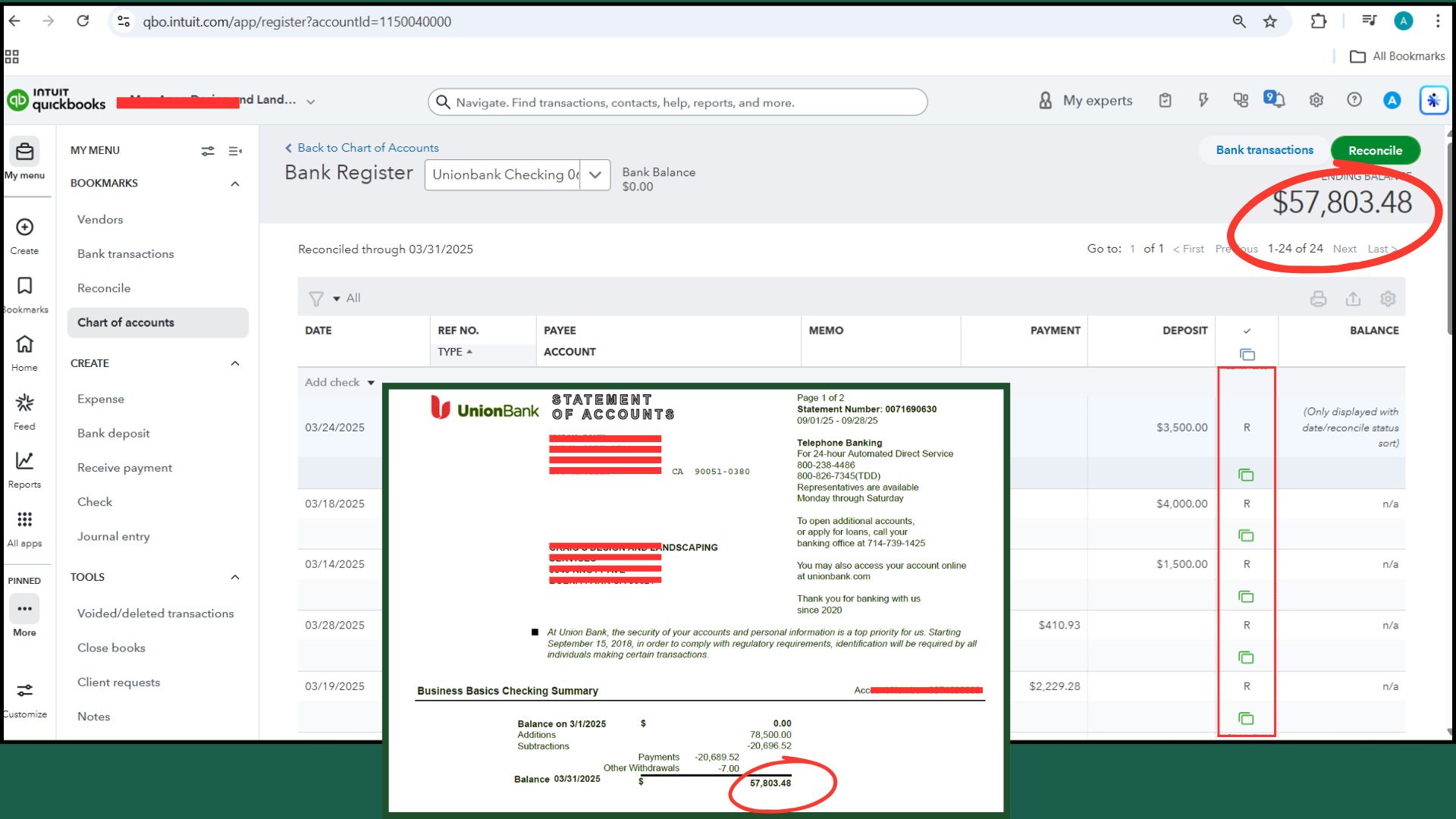Collapse the CREATE section
This screenshot has width=1456, height=819.
pyautogui.click(x=235, y=363)
